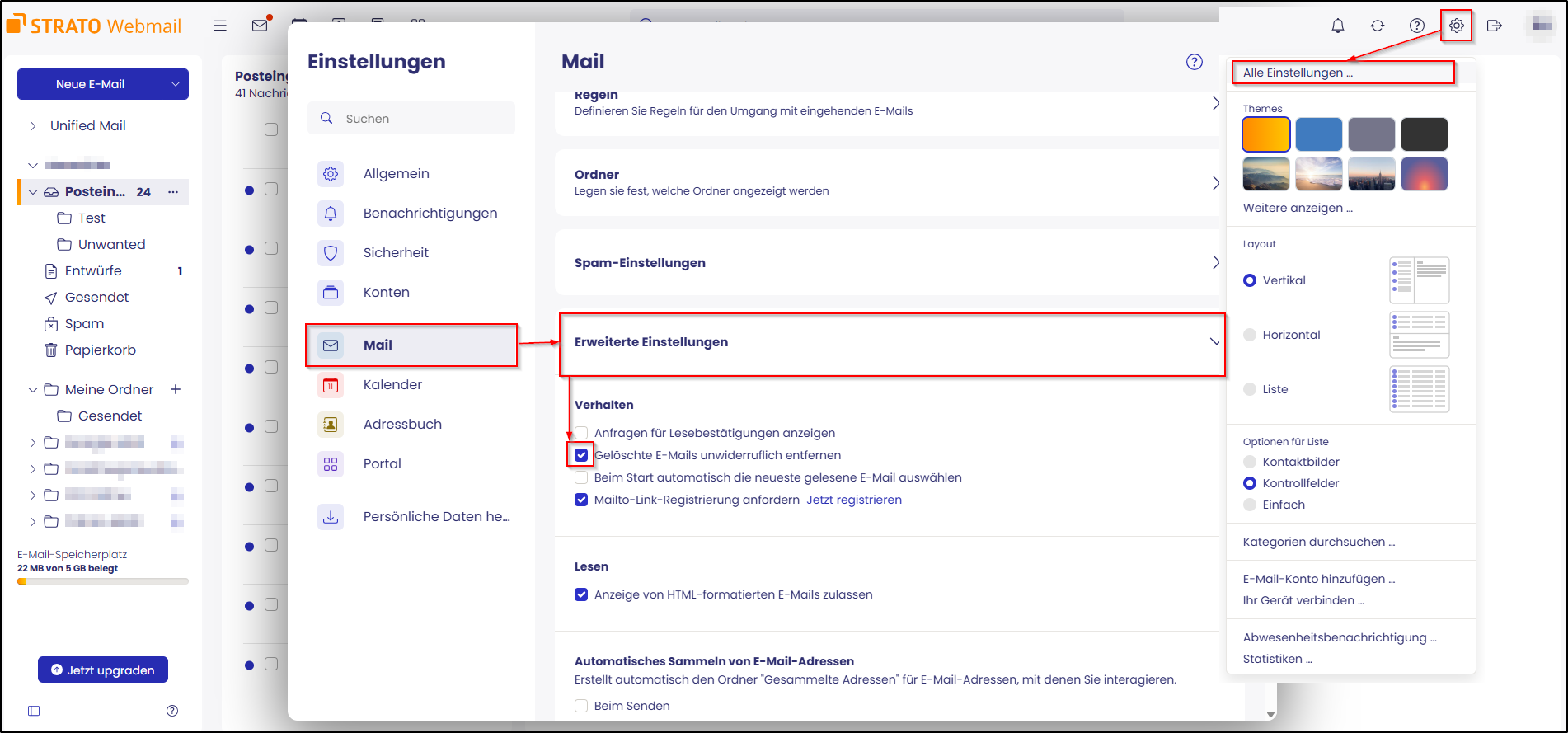Screen dimensions: 1568x733
Task: Open Alle Einstellungen menu entry
Action: (1344, 73)
